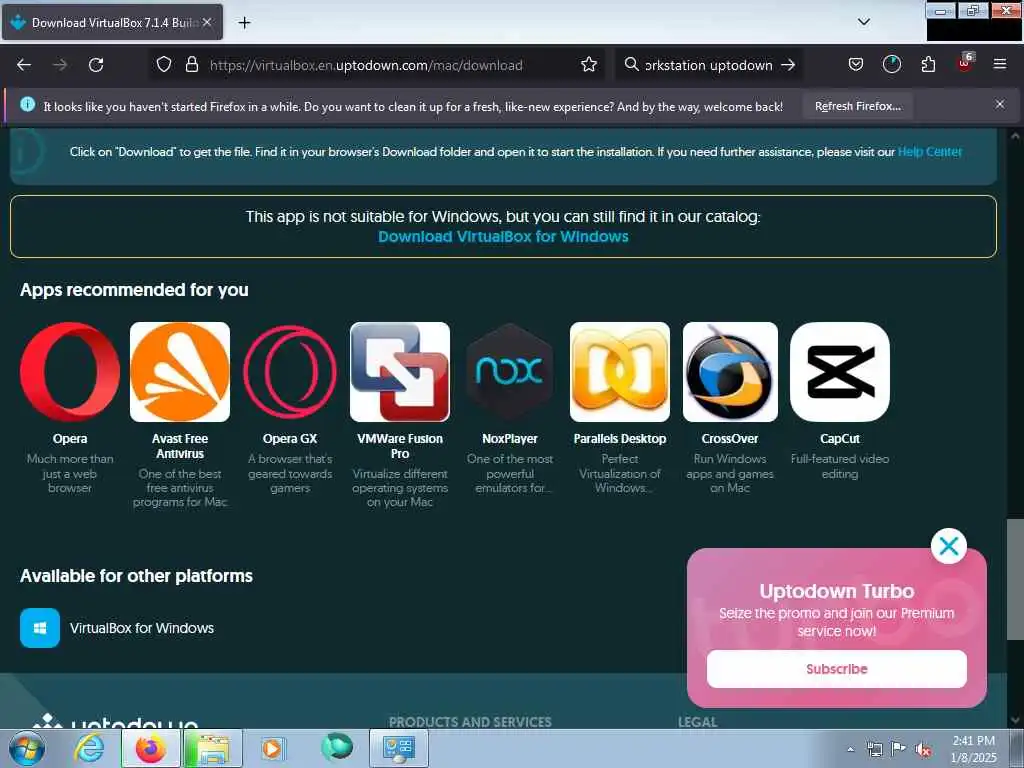Open the clock showing 2:41 PM

(974, 749)
